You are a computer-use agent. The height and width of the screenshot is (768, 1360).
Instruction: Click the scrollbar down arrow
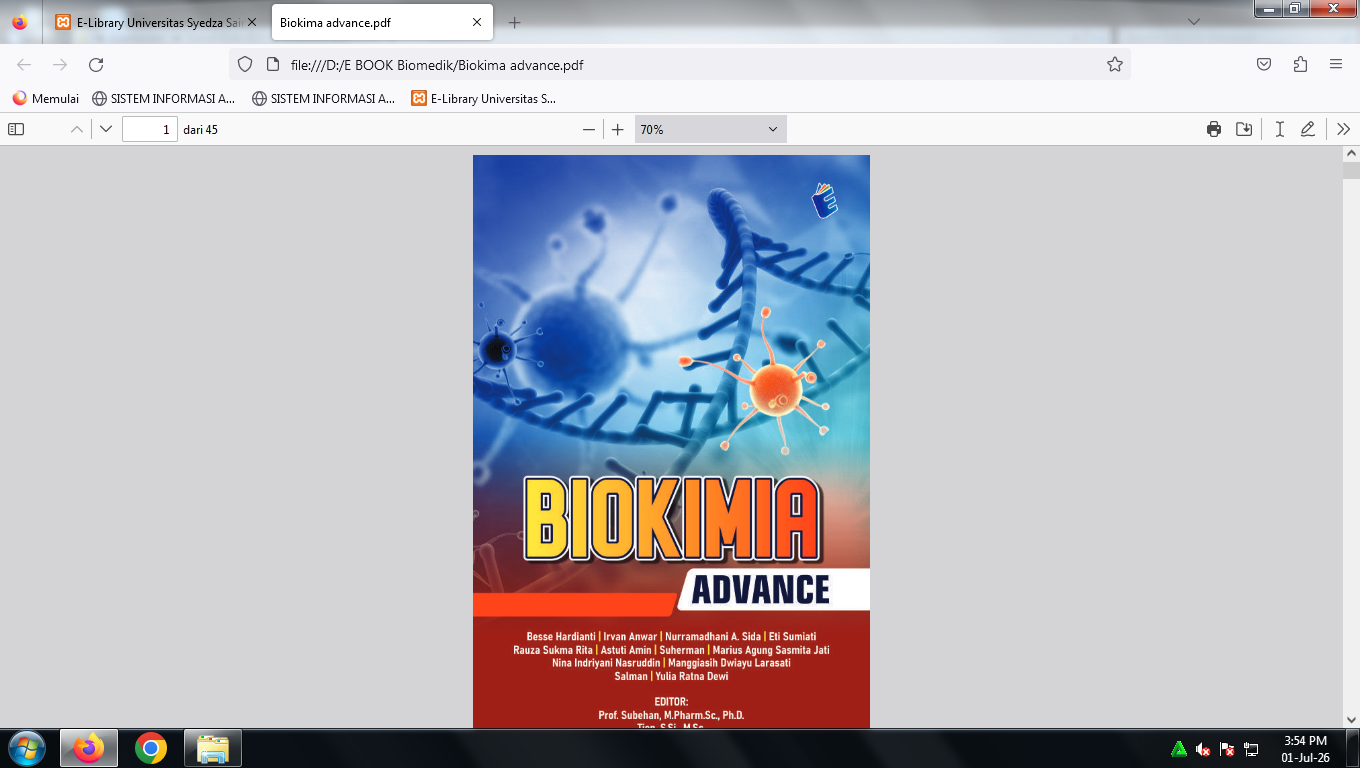point(1351,719)
